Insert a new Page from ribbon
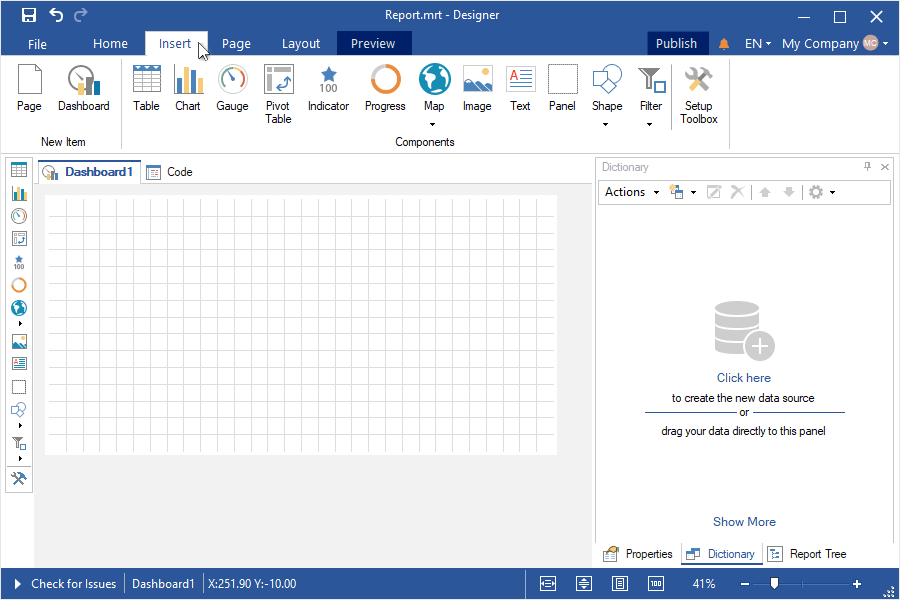 pos(29,88)
